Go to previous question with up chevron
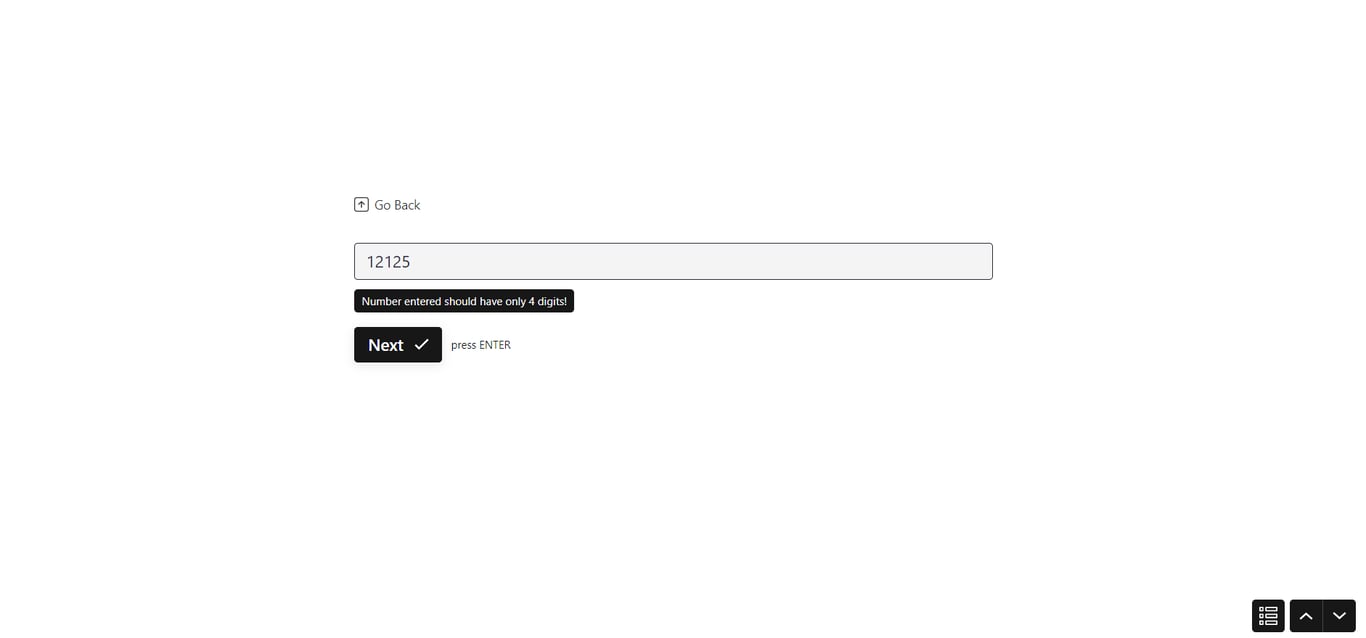Viewport: 1366px width, 638px height. pyautogui.click(x=1306, y=616)
